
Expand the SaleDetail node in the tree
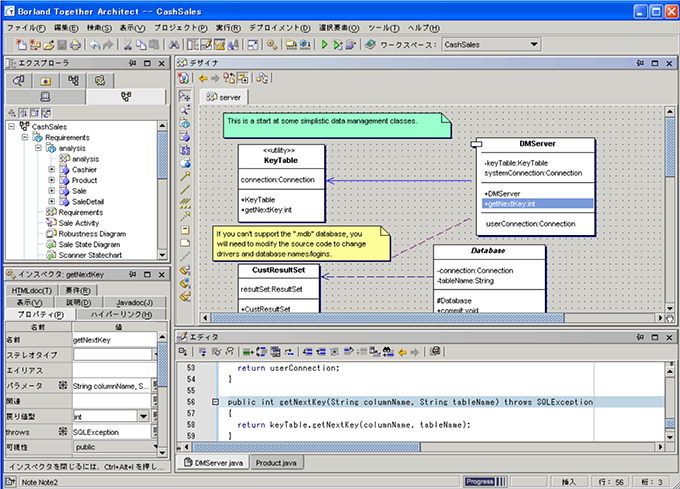51,202
